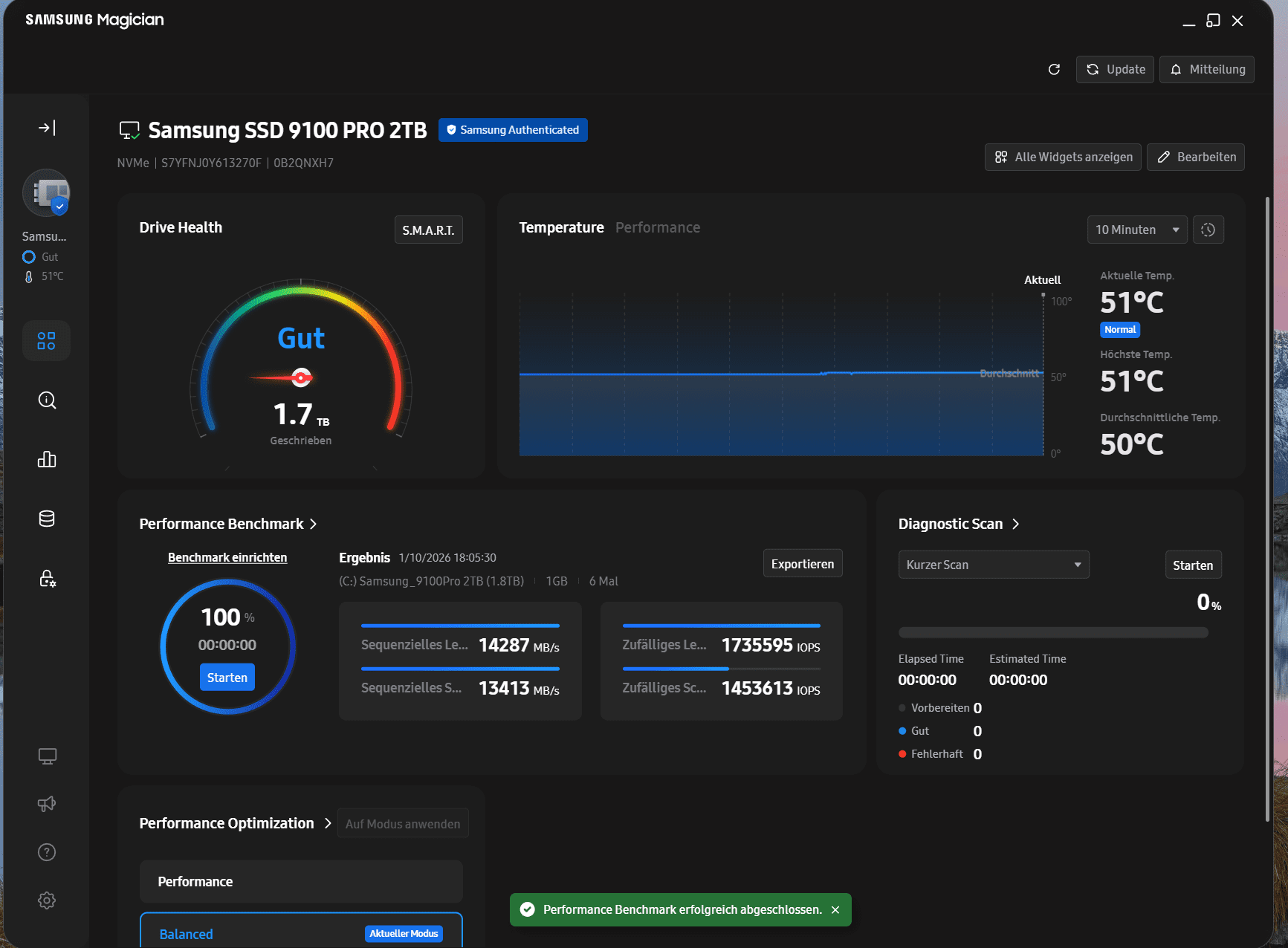
Task: Click the diagnostic scan progress bar
Action: (x=1053, y=632)
